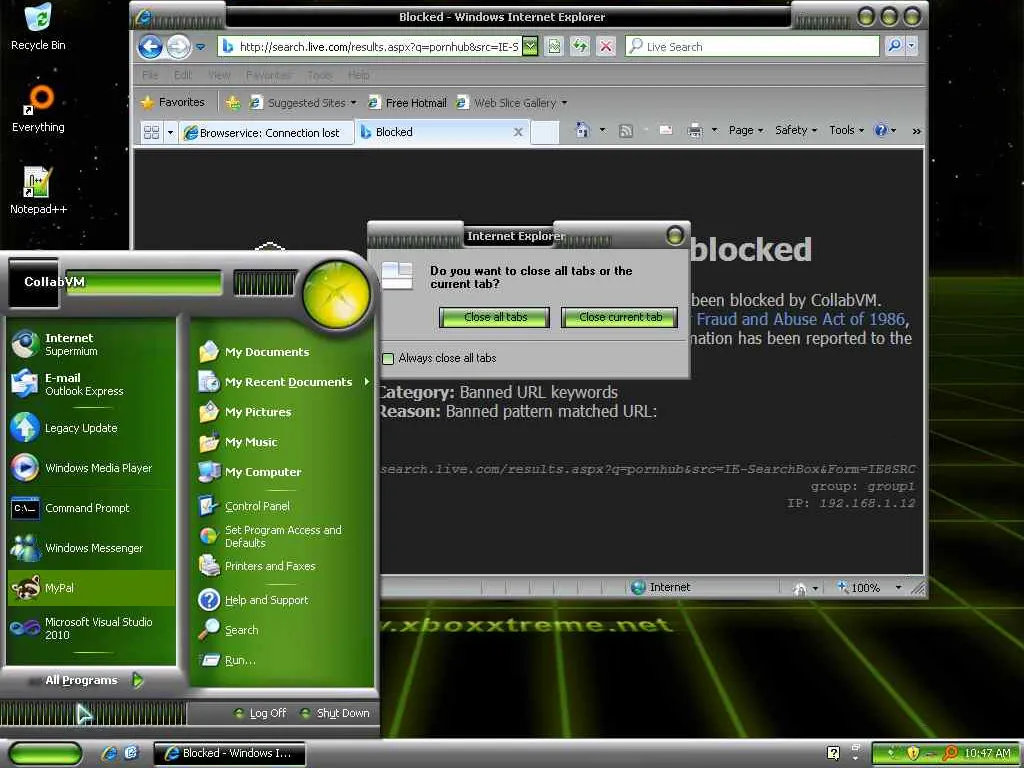The height and width of the screenshot is (768, 1024).
Task: Open the View menu
Action: pyautogui.click(x=219, y=75)
